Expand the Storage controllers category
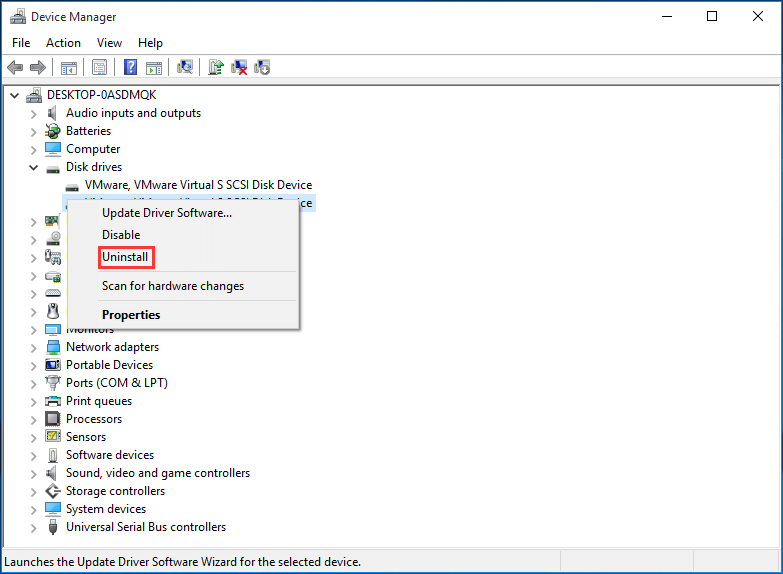 33,492
